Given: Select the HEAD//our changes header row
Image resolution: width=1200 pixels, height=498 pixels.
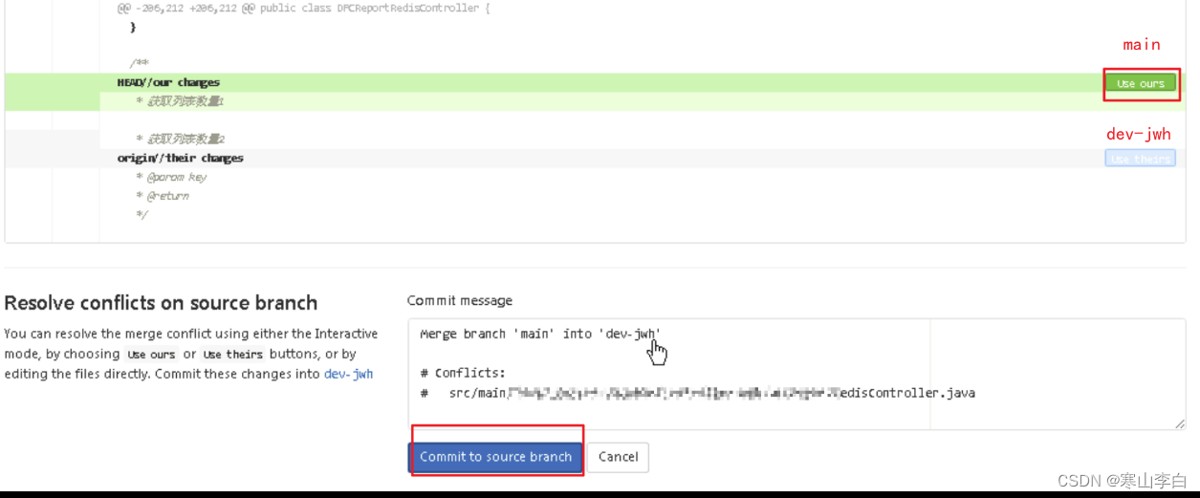Looking at the screenshot, I should [x=168, y=82].
